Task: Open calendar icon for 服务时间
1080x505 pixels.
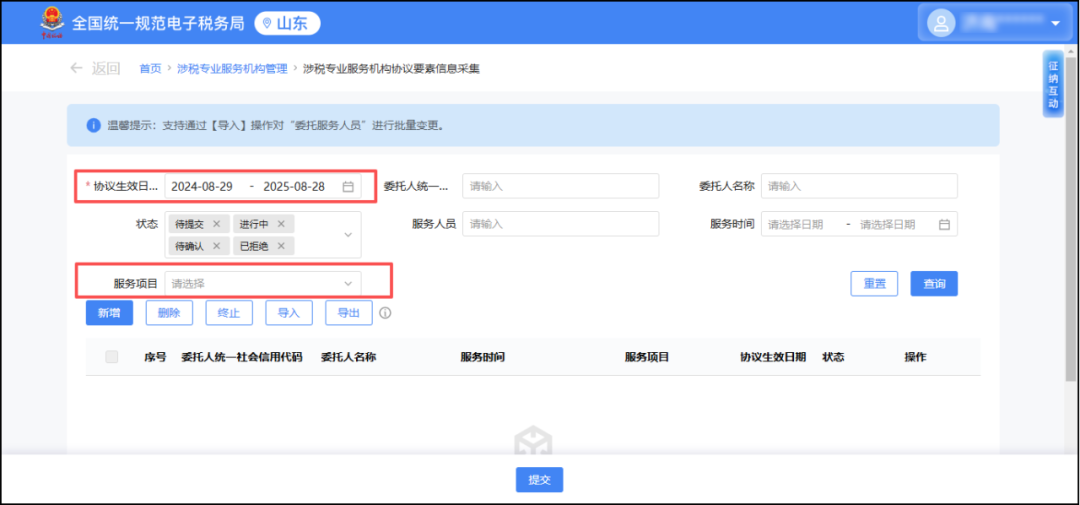Action: [x=944, y=225]
